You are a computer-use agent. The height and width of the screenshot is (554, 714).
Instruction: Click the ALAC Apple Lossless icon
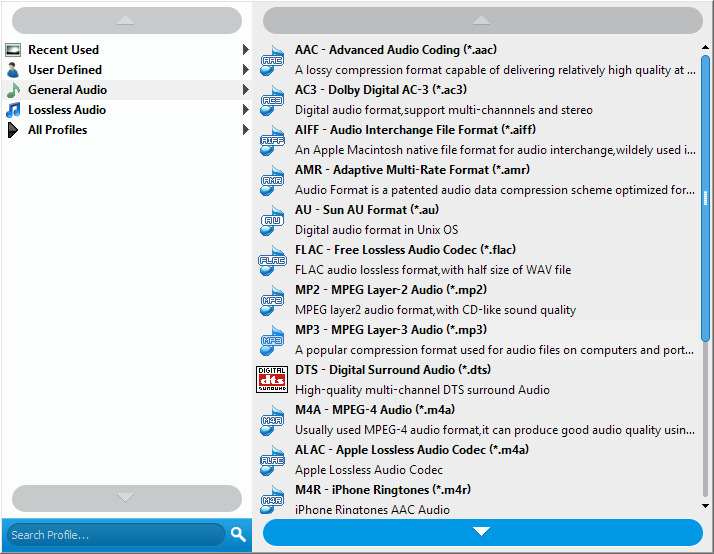coord(272,461)
